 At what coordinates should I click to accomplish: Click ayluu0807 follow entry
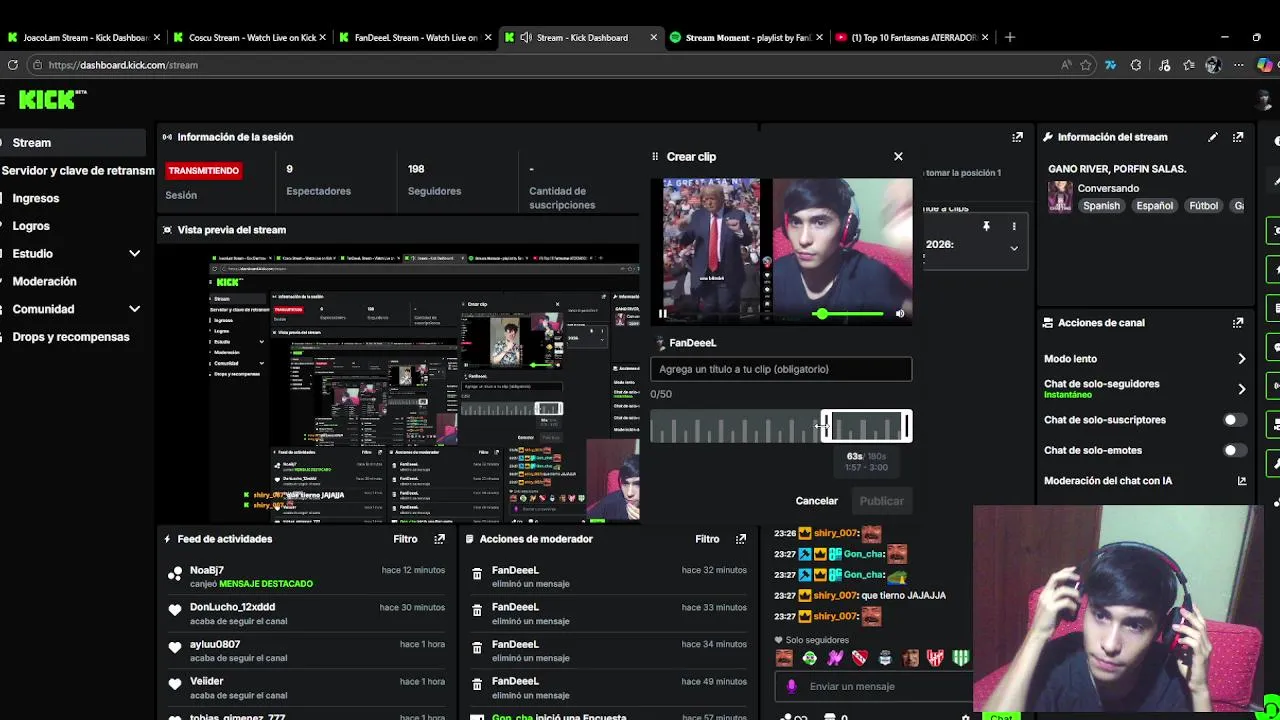(305, 651)
